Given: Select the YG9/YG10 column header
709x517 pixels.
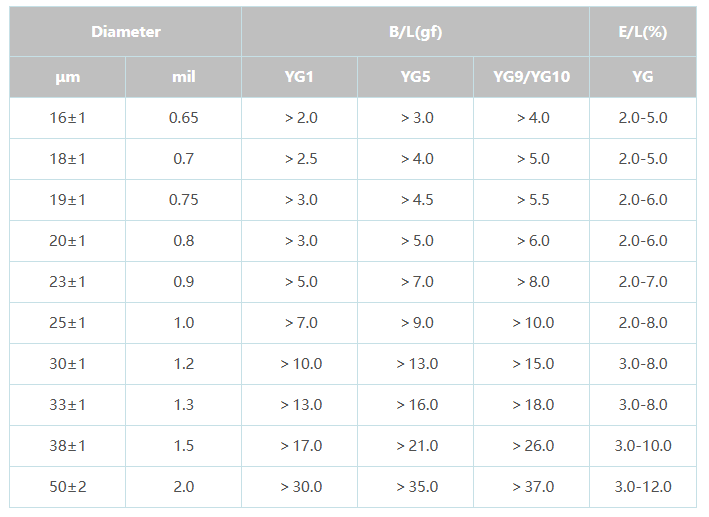Looking at the screenshot, I should pyautogui.click(x=532, y=77).
